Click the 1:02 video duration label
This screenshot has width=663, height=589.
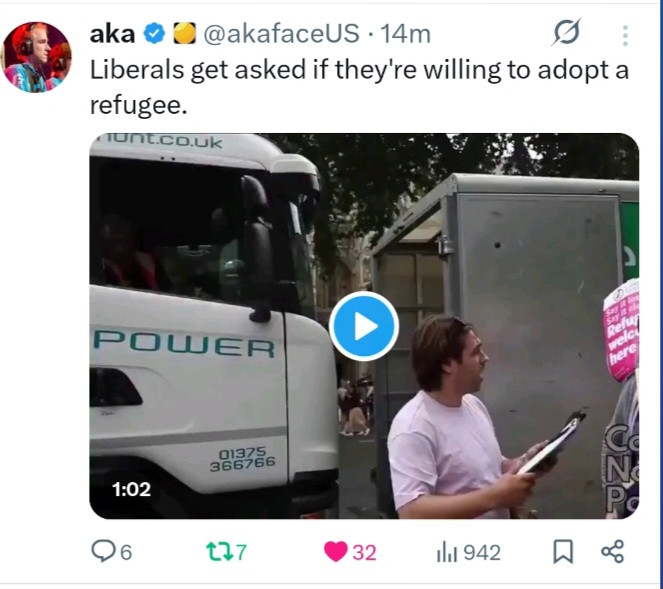coord(131,489)
